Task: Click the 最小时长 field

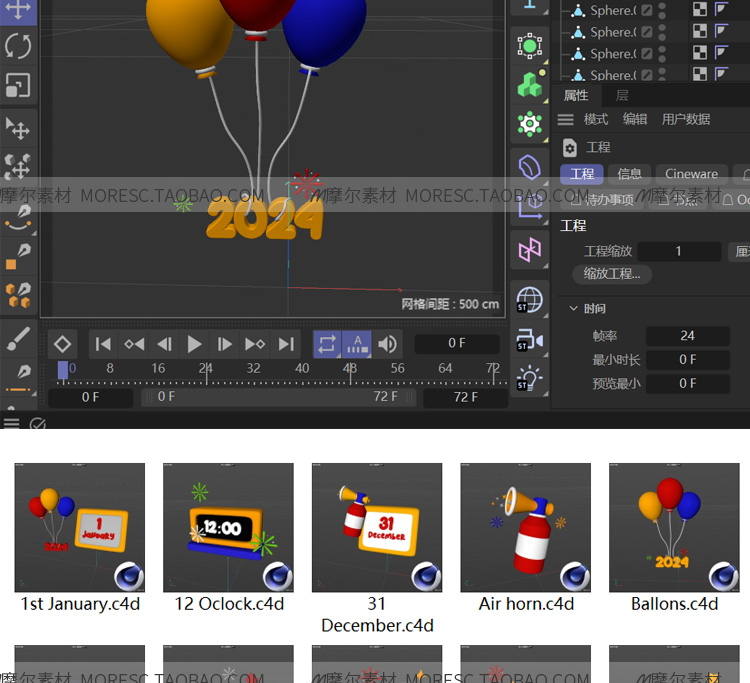Action: [x=687, y=360]
